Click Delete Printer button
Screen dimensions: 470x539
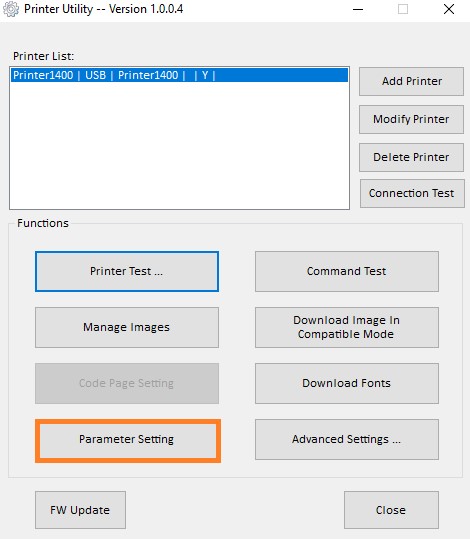click(412, 157)
